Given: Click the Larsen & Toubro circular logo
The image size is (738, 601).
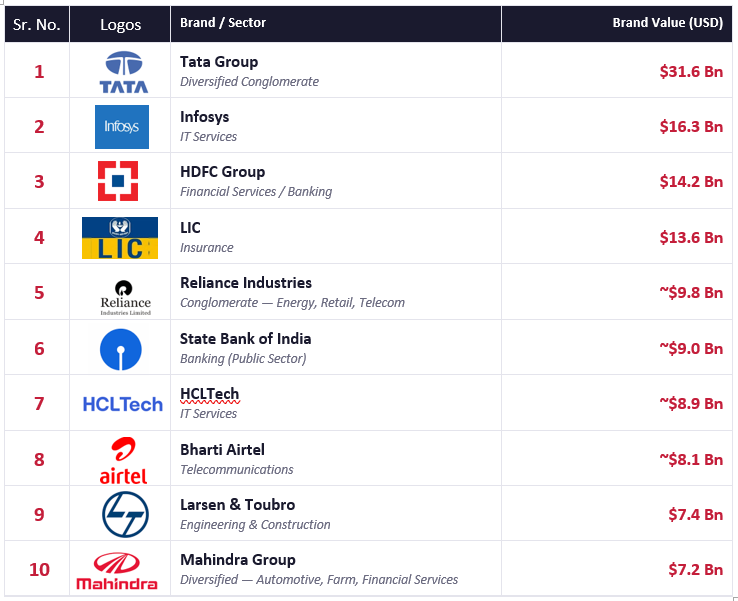Looking at the screenshot, I should 125,514.
